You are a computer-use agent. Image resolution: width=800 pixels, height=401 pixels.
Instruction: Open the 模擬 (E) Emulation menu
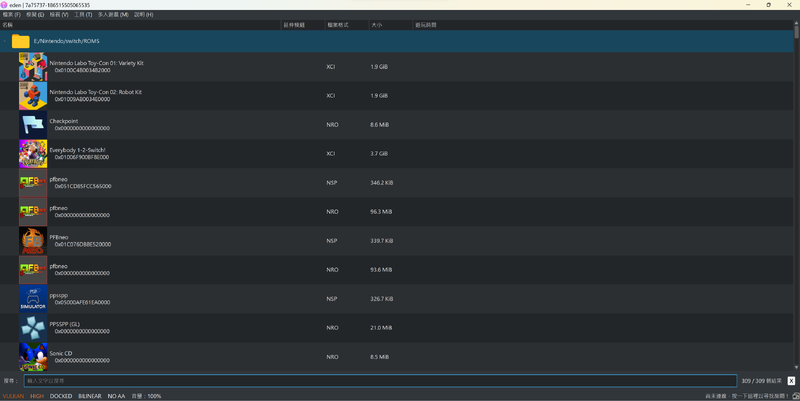35,15
